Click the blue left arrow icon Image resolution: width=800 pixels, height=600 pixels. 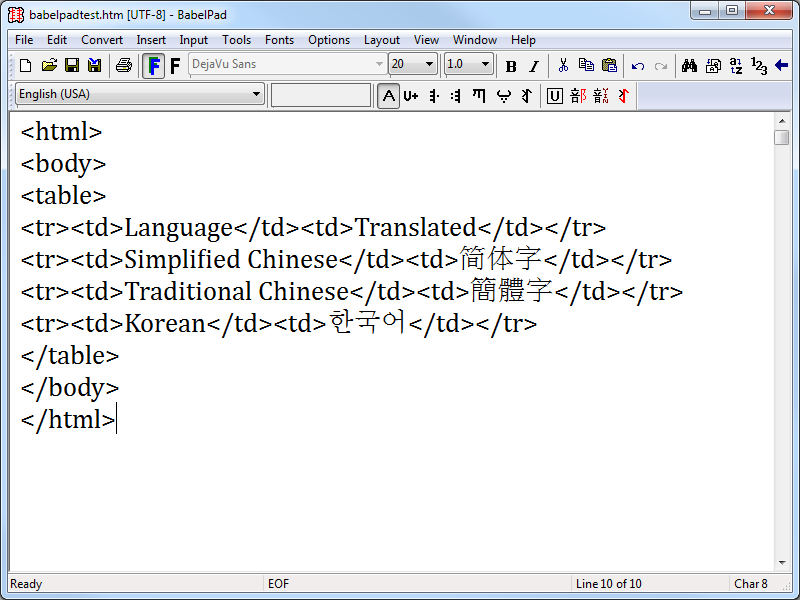click(781, 66)
